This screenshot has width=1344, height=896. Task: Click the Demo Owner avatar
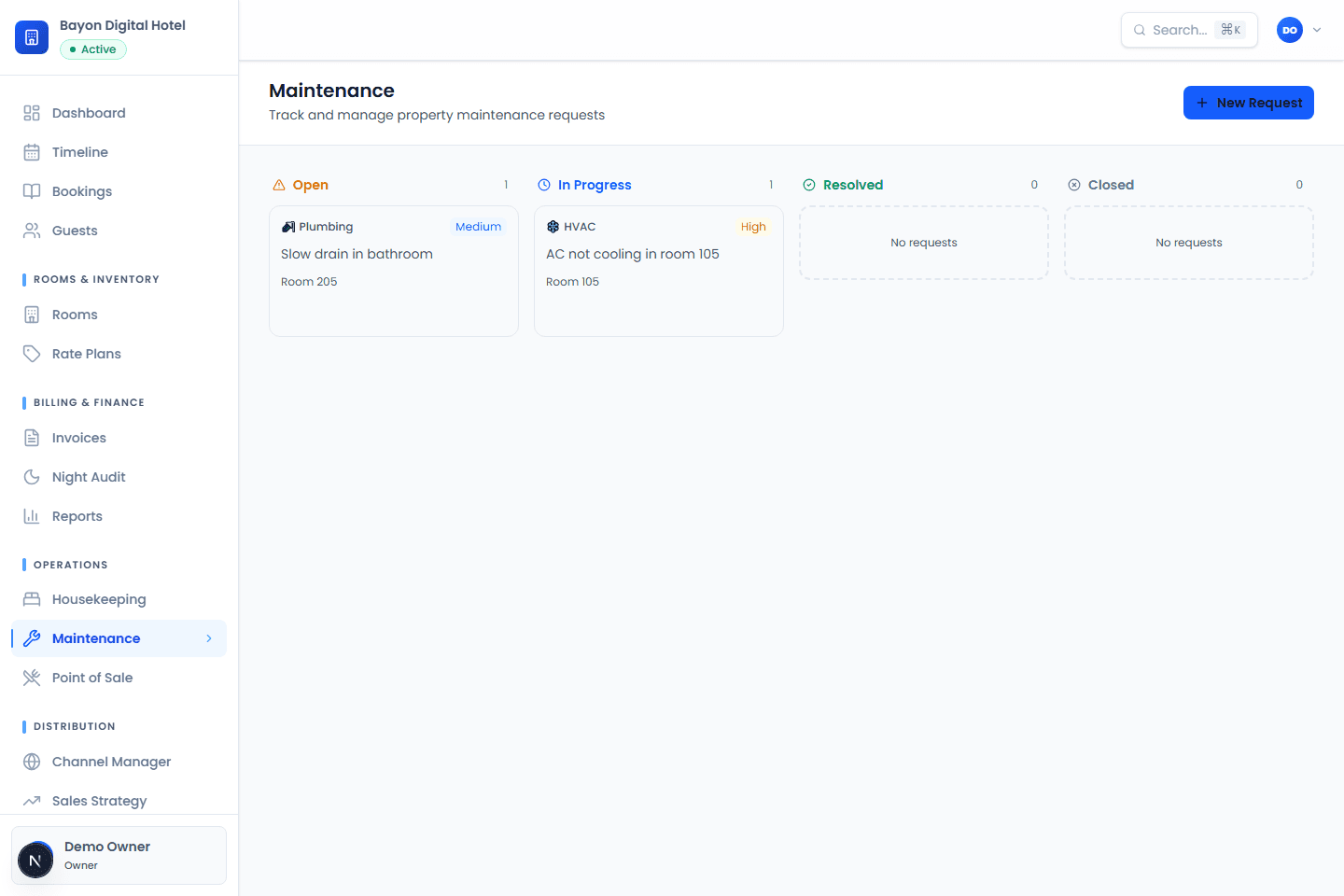35,860
